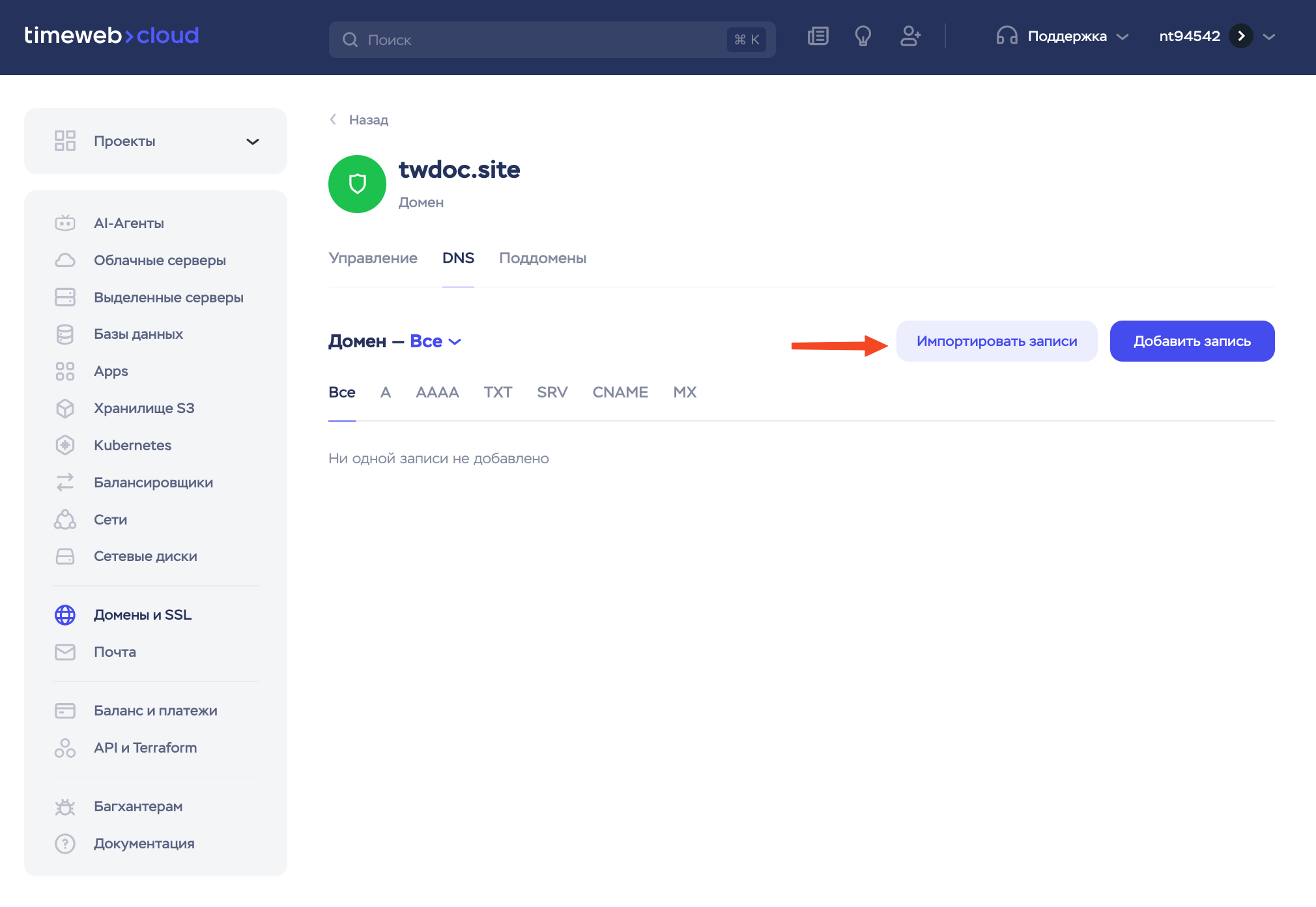This screenshot has height=907, width=1316.
Task: Select the DNS tab
Action: pyautogui.click(x=458, y=258)
